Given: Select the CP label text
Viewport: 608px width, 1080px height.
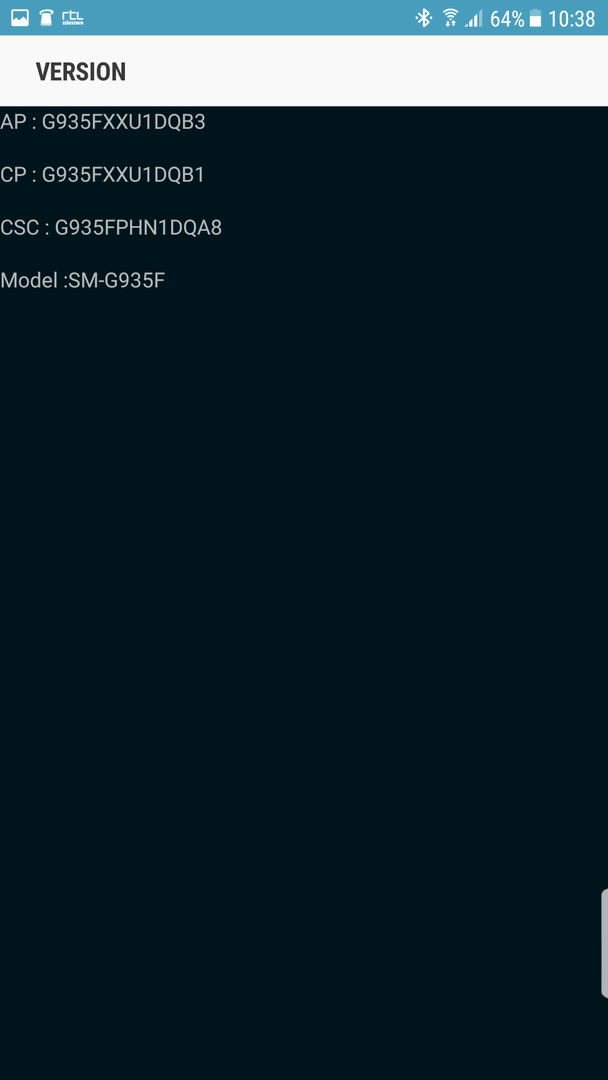Looking at the screenshot, I should (12, 175).
